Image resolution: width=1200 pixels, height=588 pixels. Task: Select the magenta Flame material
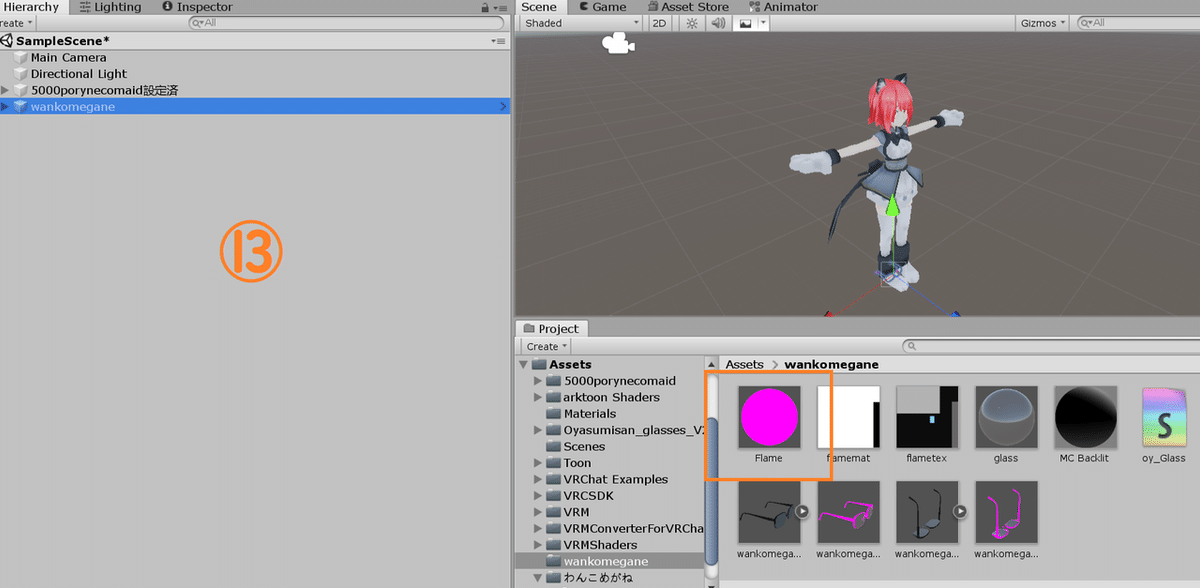point(769,418)
